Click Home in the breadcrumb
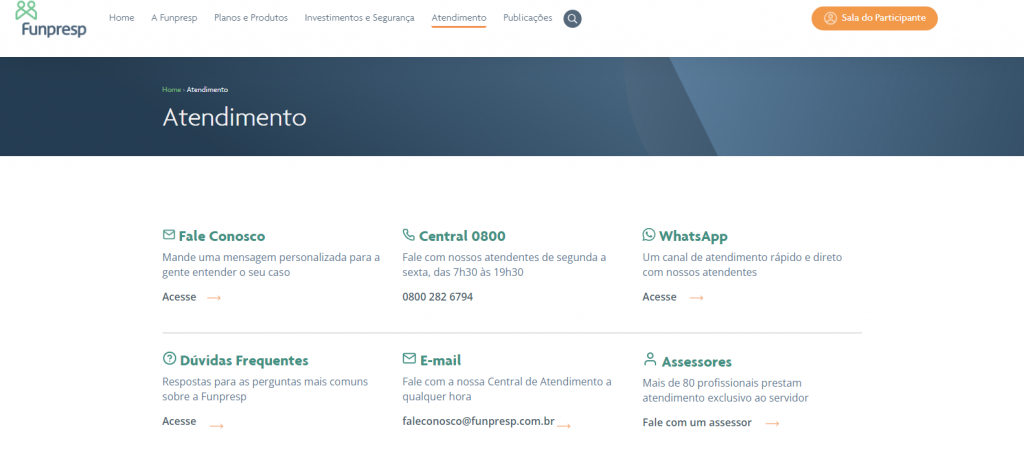The image size is (1024, 467). [171, 90]
